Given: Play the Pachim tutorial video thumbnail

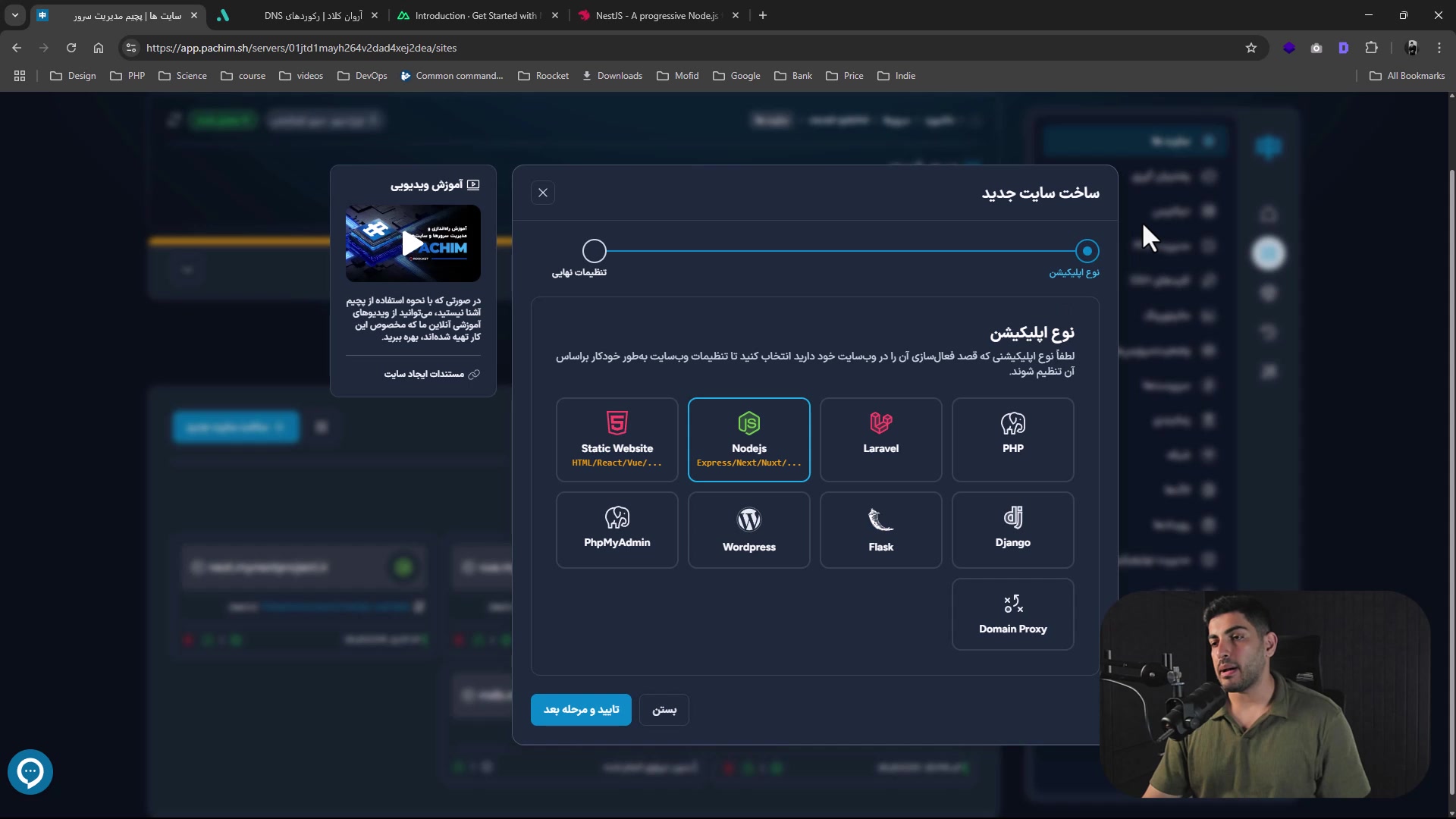Looking at the screenshot, I should [413, 243].
